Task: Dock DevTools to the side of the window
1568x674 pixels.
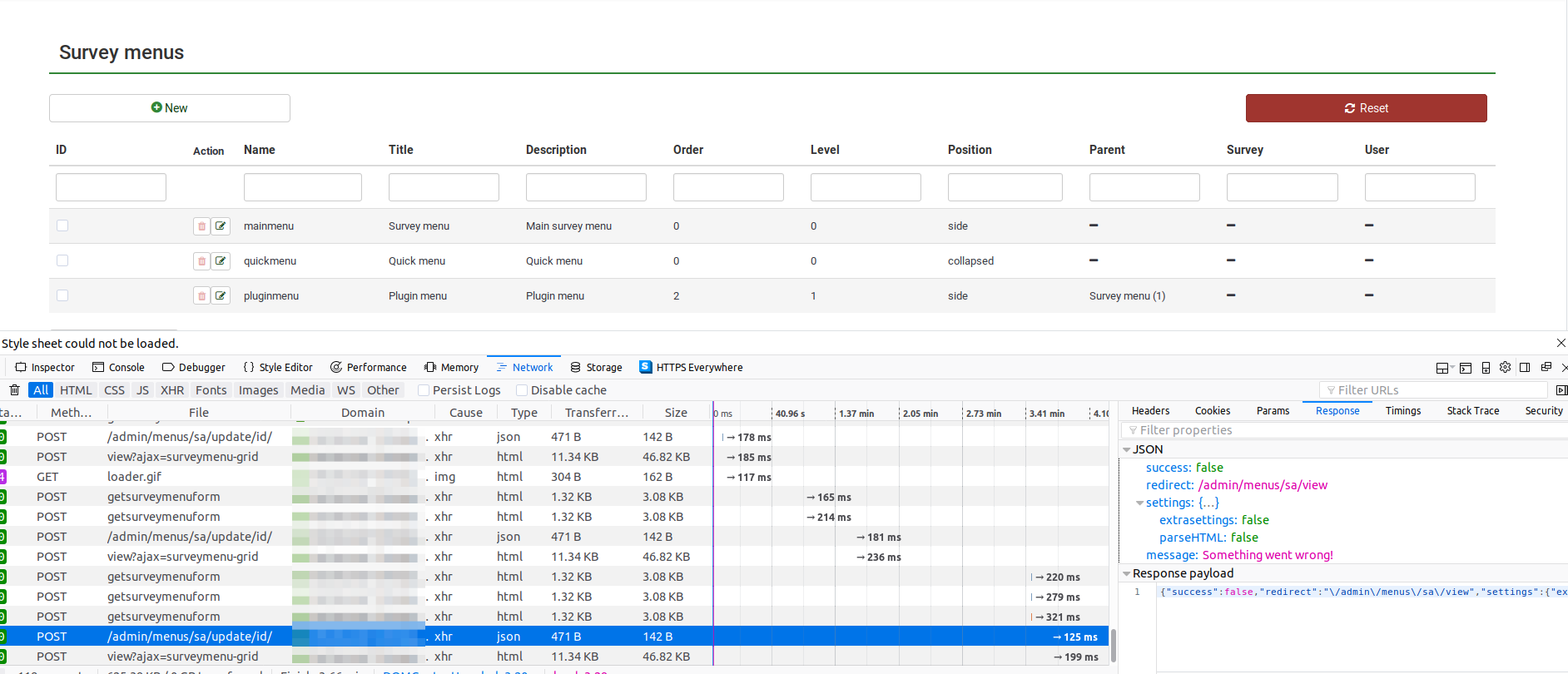Action: pyautogui.click(x=1525, y=368)
